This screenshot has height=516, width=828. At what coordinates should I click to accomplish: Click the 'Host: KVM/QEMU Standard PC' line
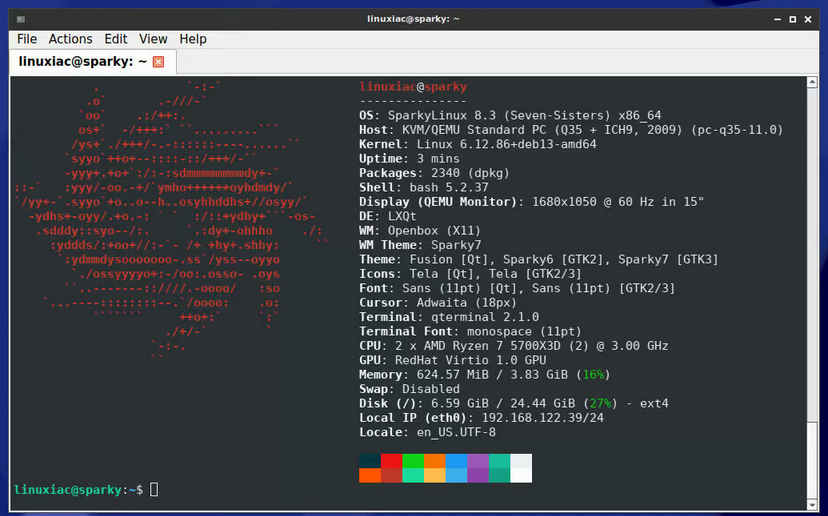pyautogui.click(x=571, y=130)
